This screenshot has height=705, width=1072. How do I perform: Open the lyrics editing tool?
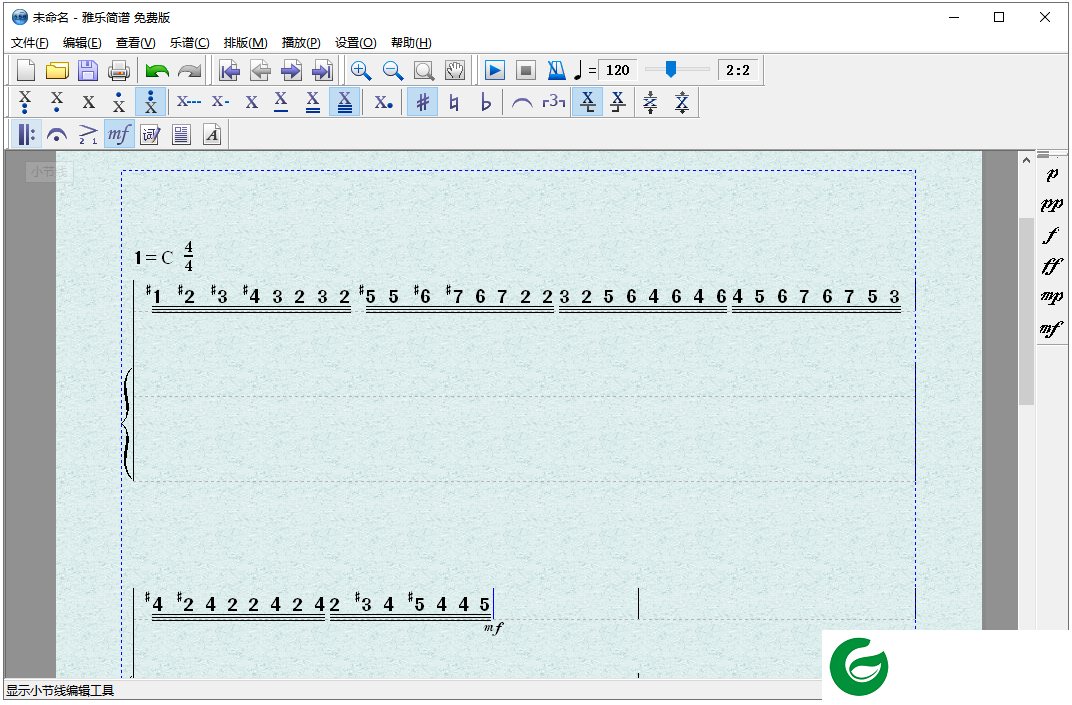150,135
